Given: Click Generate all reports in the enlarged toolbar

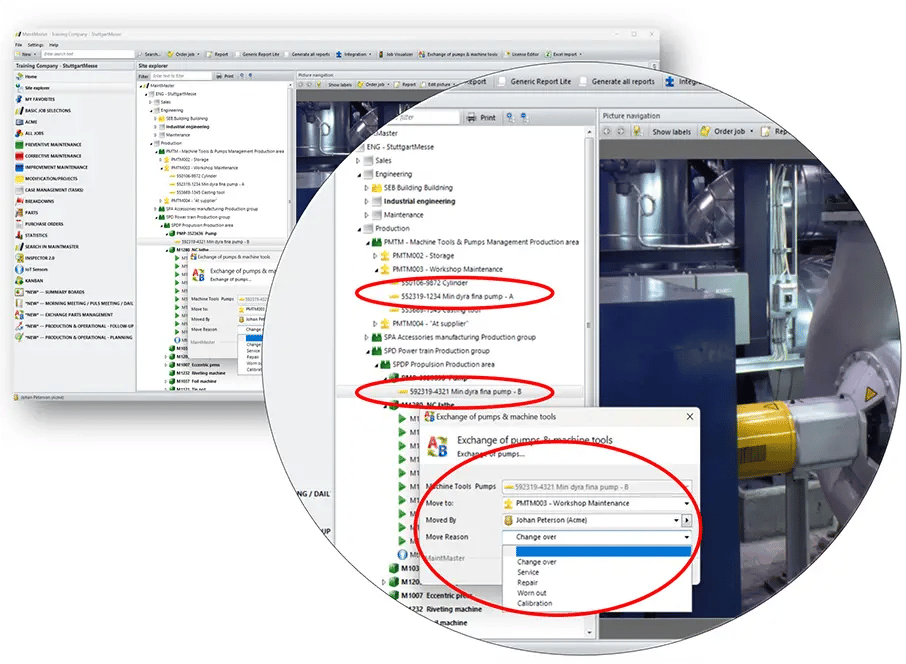Looking at the screenshot, I should pyautogui.click(x=617, y=81).
